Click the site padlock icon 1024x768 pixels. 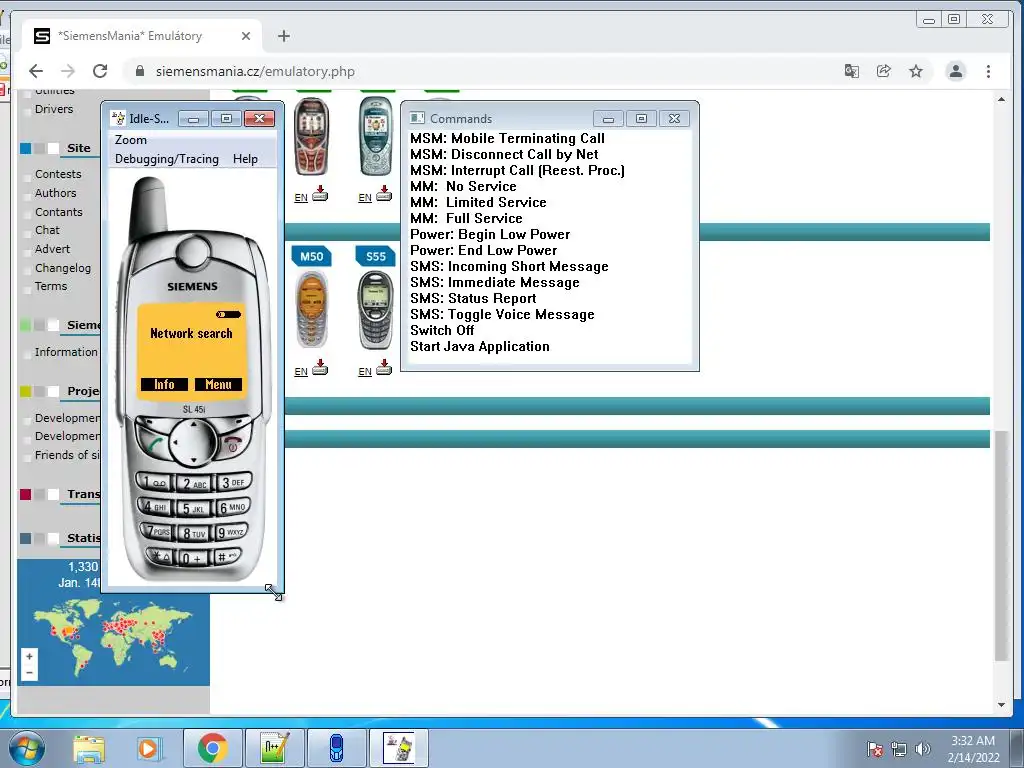(139, 71)
